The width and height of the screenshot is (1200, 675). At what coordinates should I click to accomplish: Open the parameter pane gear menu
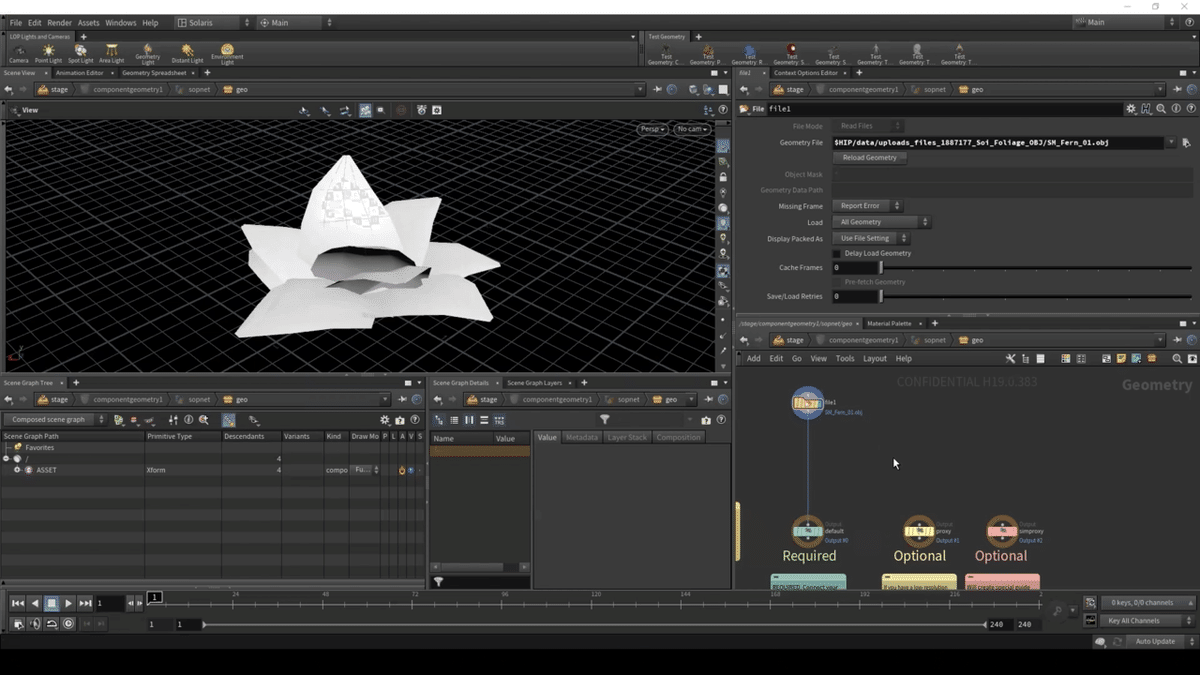pos(1130,109)
